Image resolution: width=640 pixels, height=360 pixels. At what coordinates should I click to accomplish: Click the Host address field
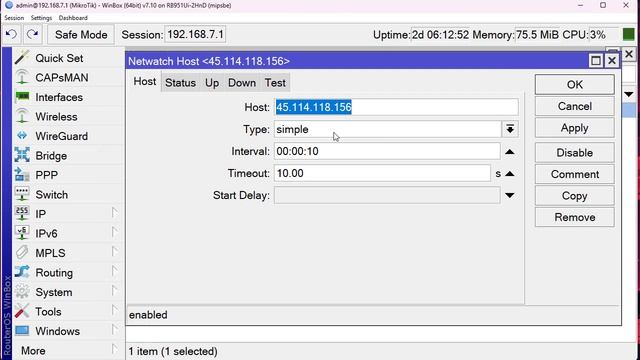click(x=396, y=107)
